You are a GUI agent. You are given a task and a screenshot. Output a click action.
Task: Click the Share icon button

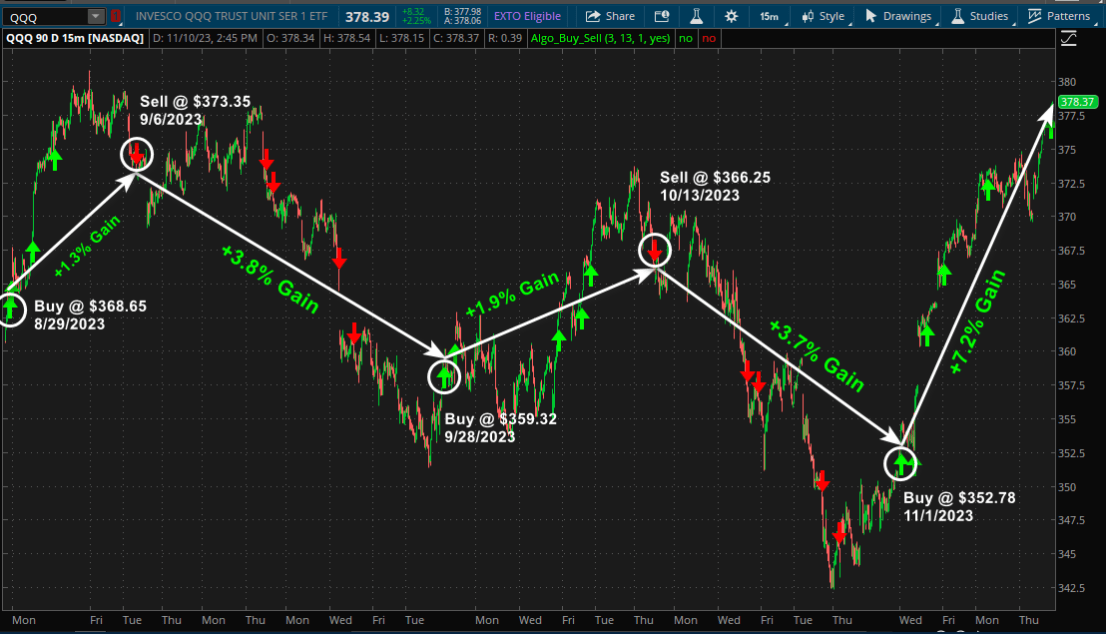610,16
